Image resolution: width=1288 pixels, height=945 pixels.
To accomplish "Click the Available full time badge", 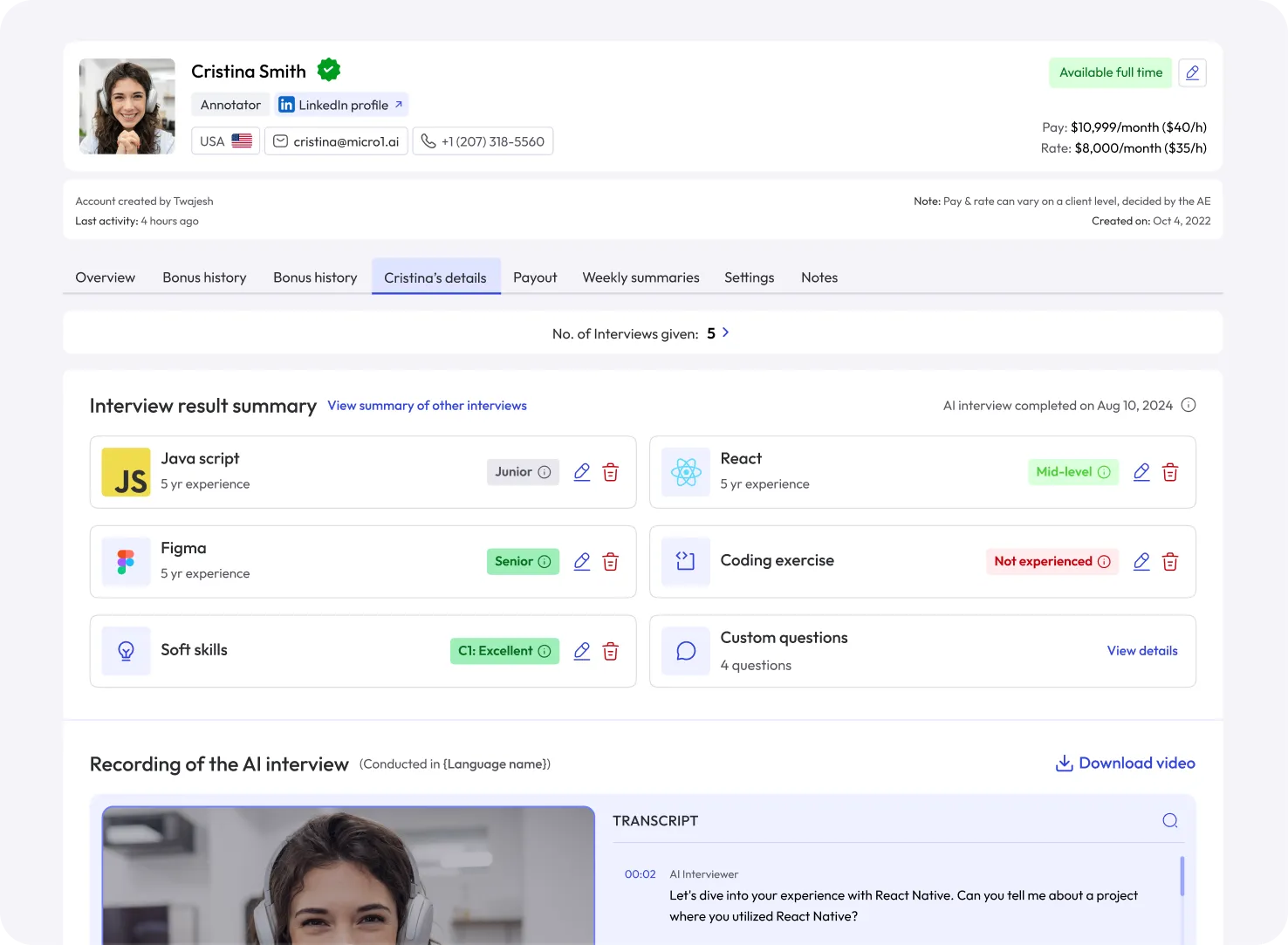I will [x=1110, y=72].
